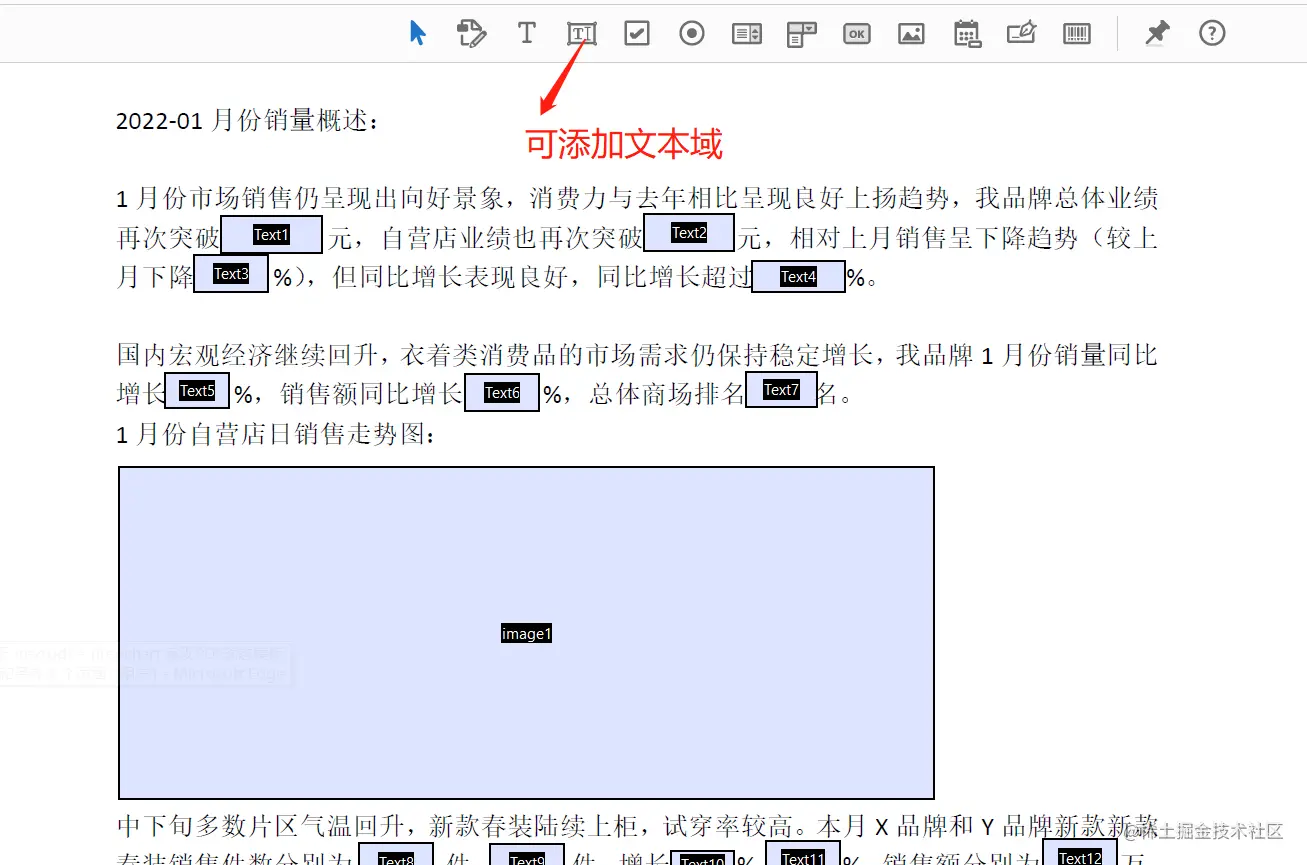The height and width of the screenshot is (865, 1307).
Task: Select the List Box field tool
Action: pos(746,33)
